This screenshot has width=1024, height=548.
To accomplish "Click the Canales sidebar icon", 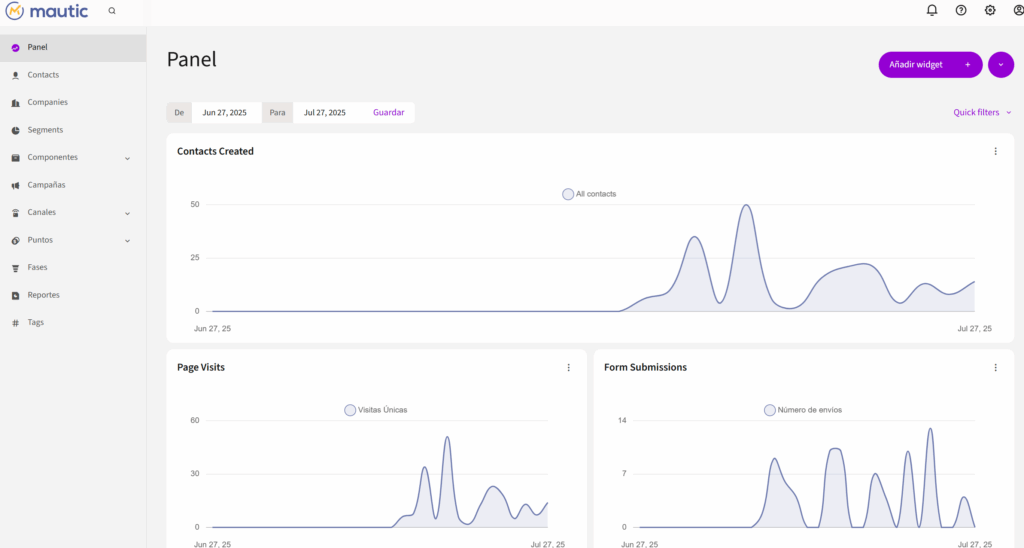I will [16, 213].
